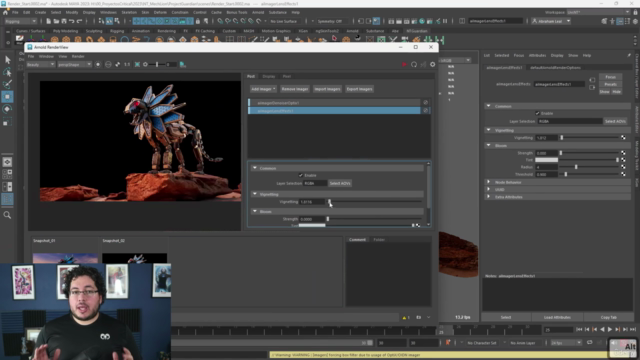Viewport: 640px width, 360px height.
Task: Activate the Scale tool in the left toolbox
Action: pyautogui.click(x=7, y=122)
